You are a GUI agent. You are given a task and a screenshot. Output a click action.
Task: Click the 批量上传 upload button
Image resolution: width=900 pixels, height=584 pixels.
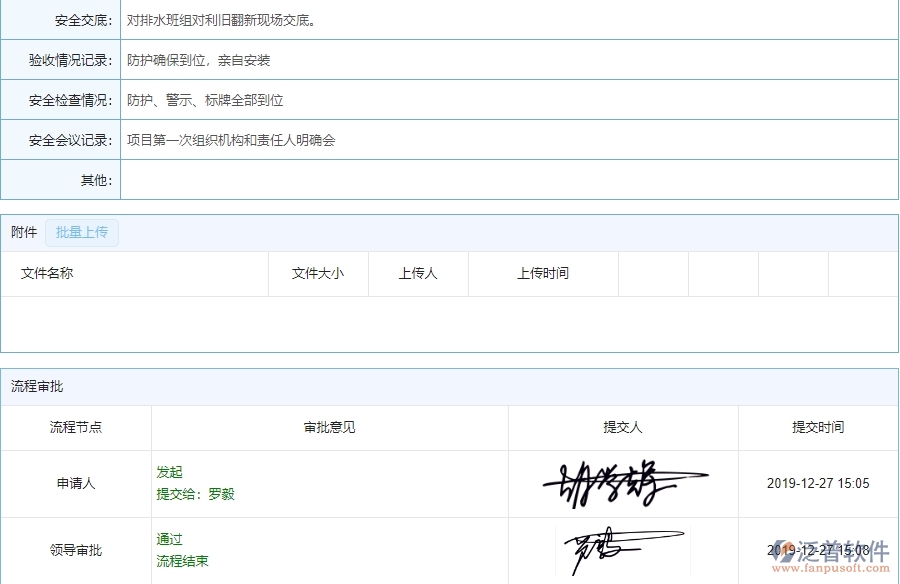tap(82, 232)
